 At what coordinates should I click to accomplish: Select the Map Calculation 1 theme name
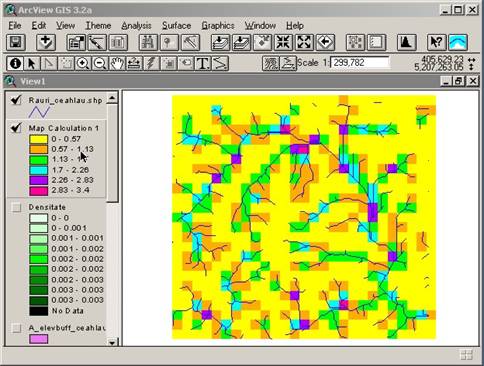click(x=64, y=128)
